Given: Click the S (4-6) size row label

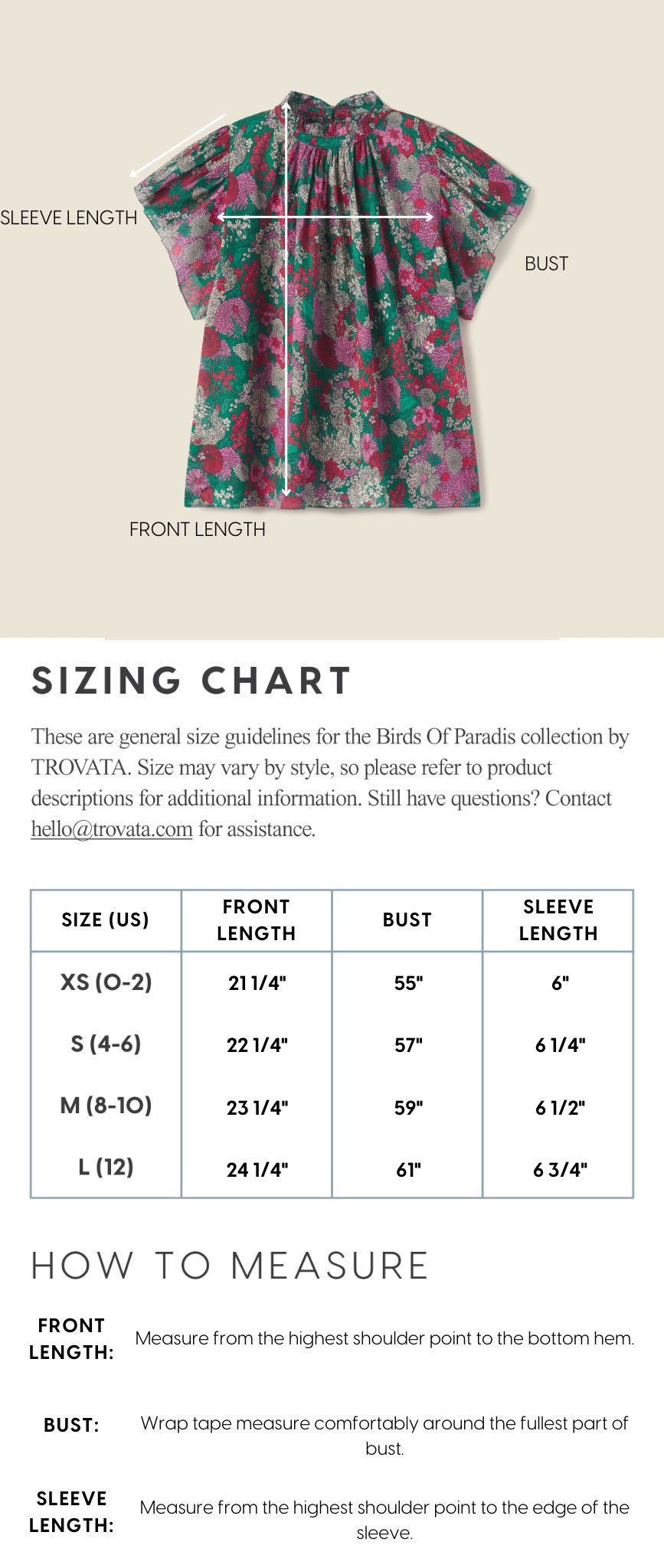Looking at the screenshot, I should coord(106,1044).
